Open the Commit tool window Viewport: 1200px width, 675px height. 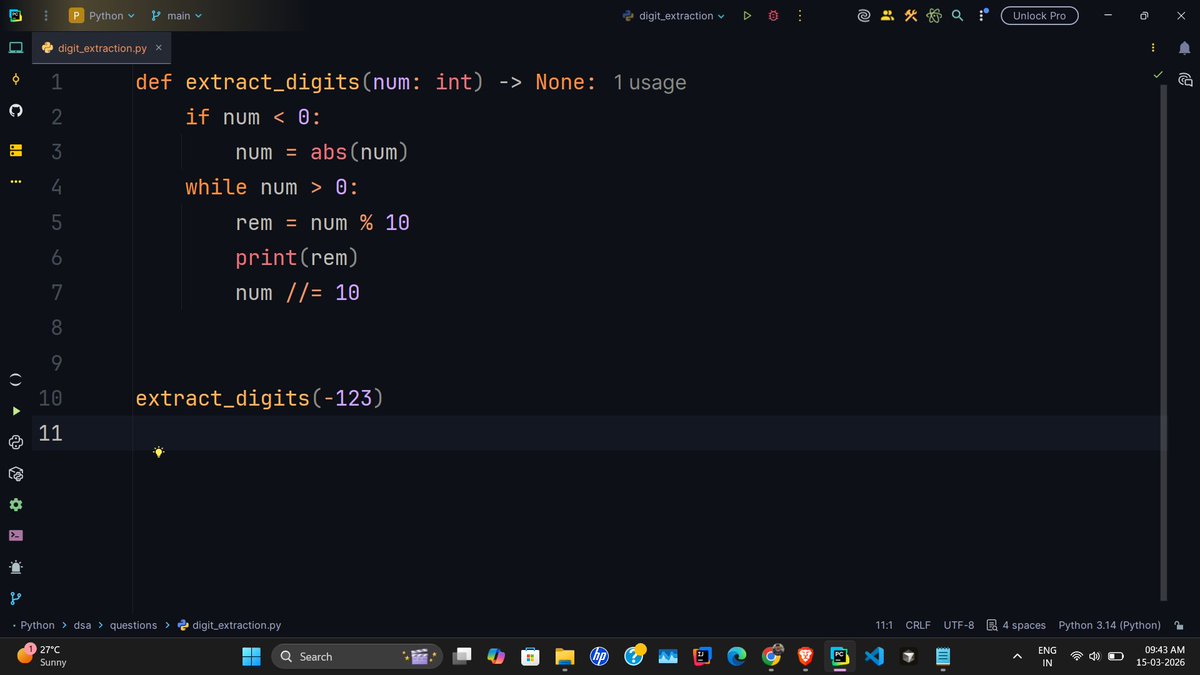pos(15,78)
